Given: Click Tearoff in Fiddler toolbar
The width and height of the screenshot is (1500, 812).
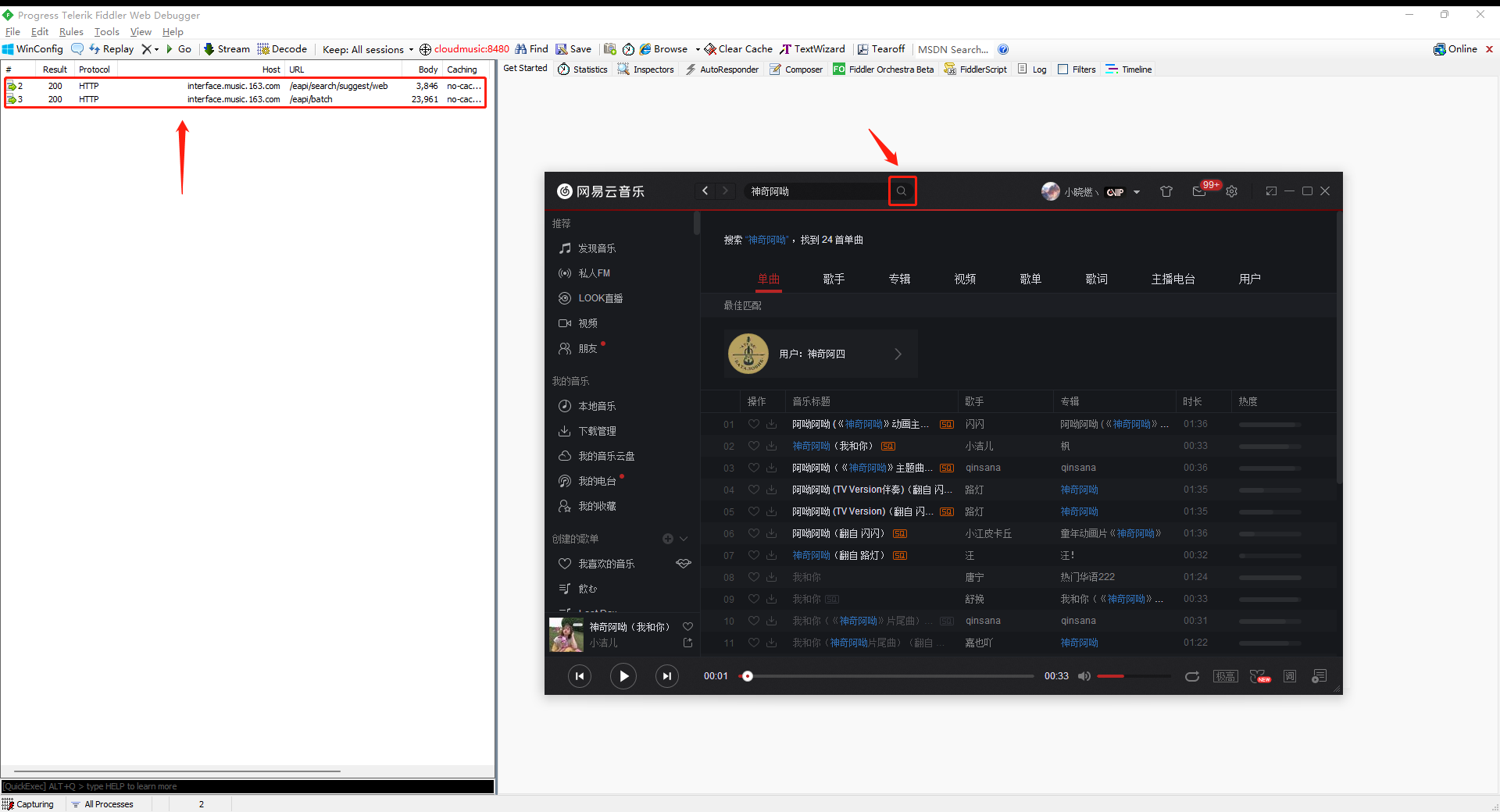Looking at the screenshot, I should pyautogui.click(x=881, y=49).
